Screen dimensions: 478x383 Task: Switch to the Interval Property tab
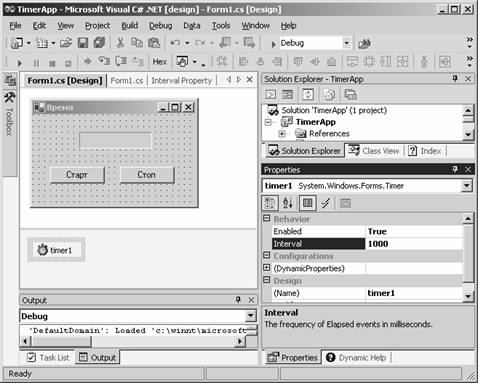[x=182, y=81]
